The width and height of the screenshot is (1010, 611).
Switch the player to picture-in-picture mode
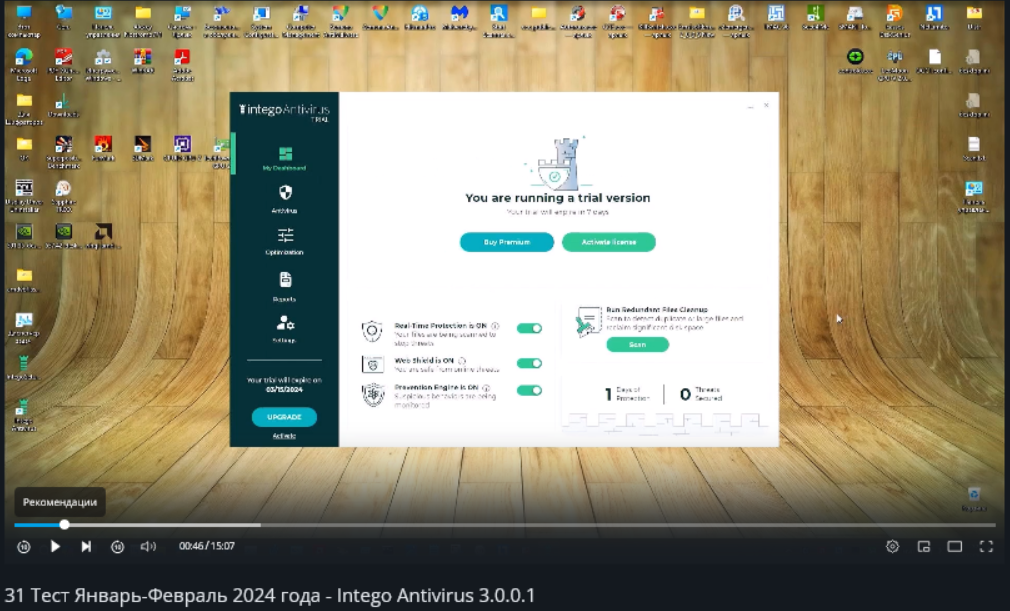coord(924,547)
